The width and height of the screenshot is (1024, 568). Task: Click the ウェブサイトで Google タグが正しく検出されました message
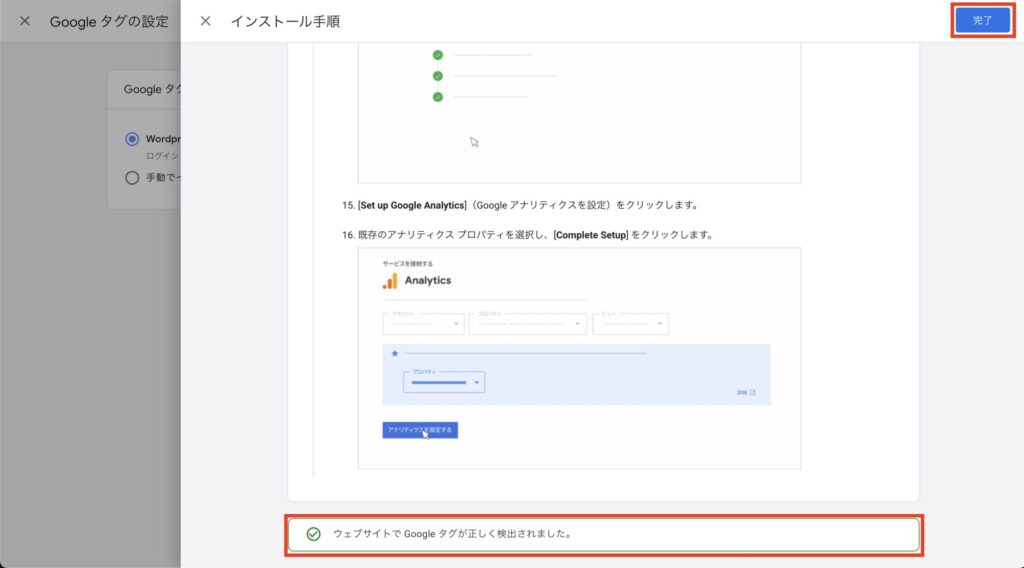point(453,534)
